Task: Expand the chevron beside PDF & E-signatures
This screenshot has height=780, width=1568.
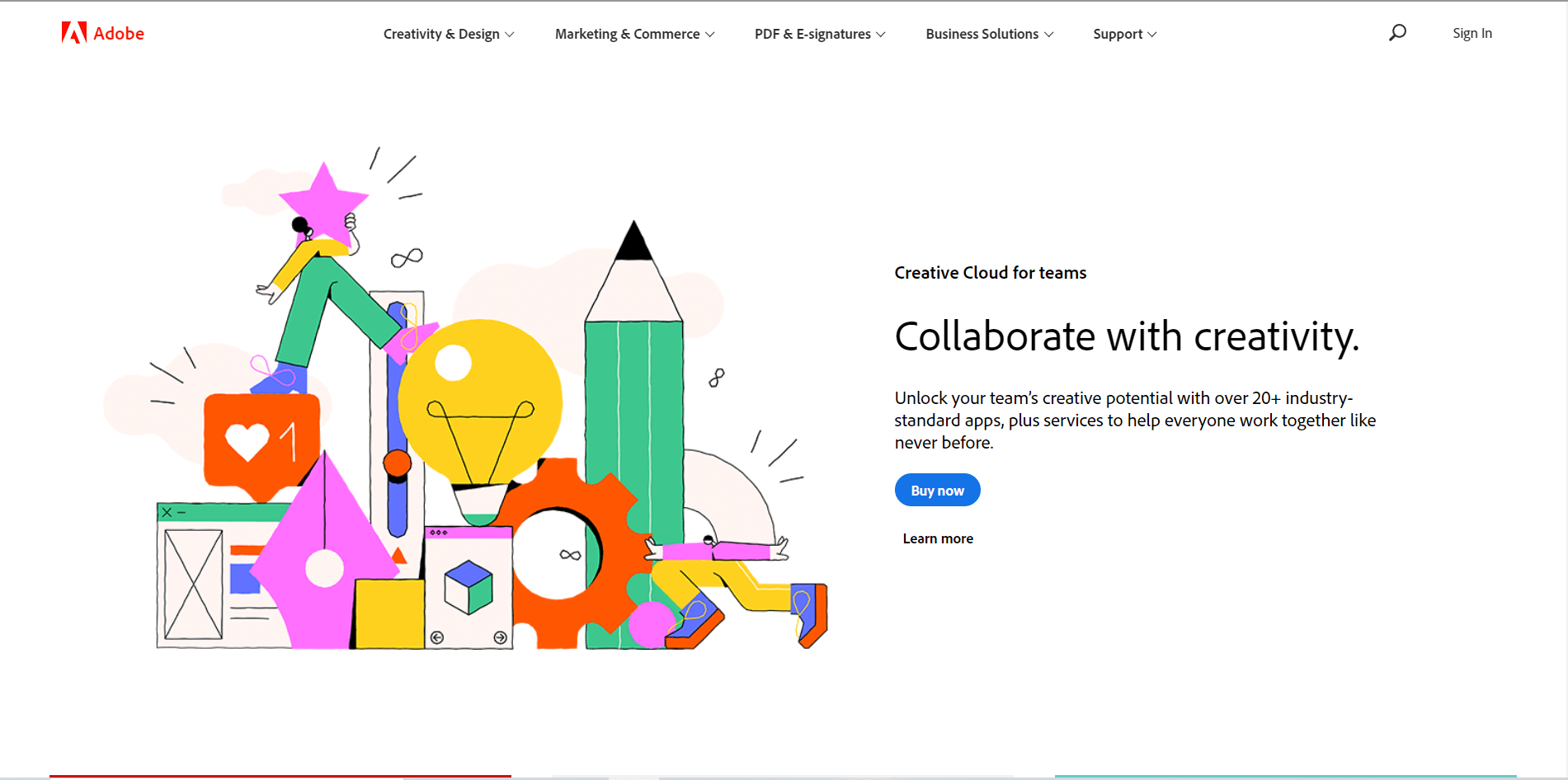Action: 881,35
